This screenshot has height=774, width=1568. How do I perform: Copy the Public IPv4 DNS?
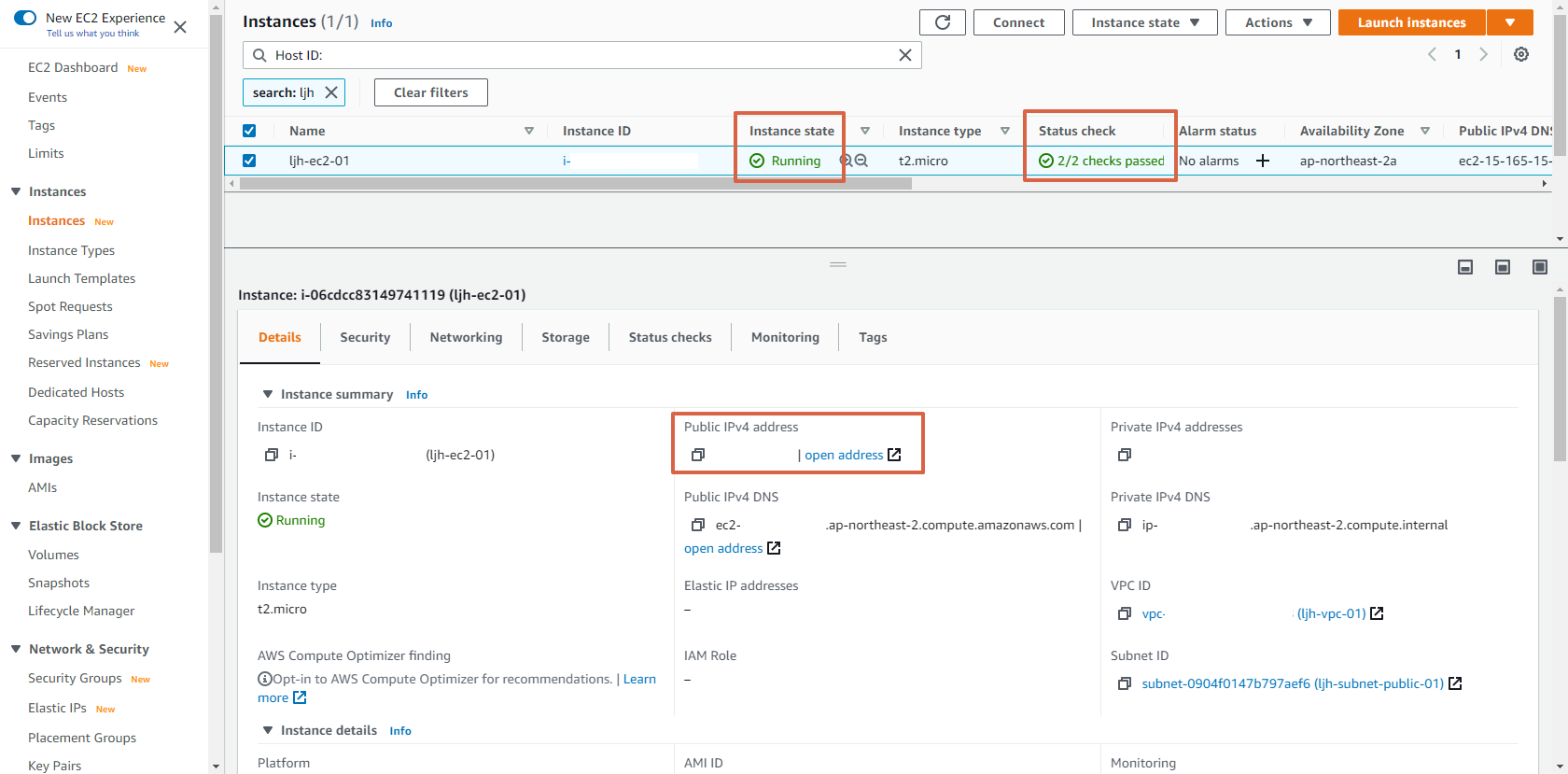pyautogui.click(x=698, y=525)
